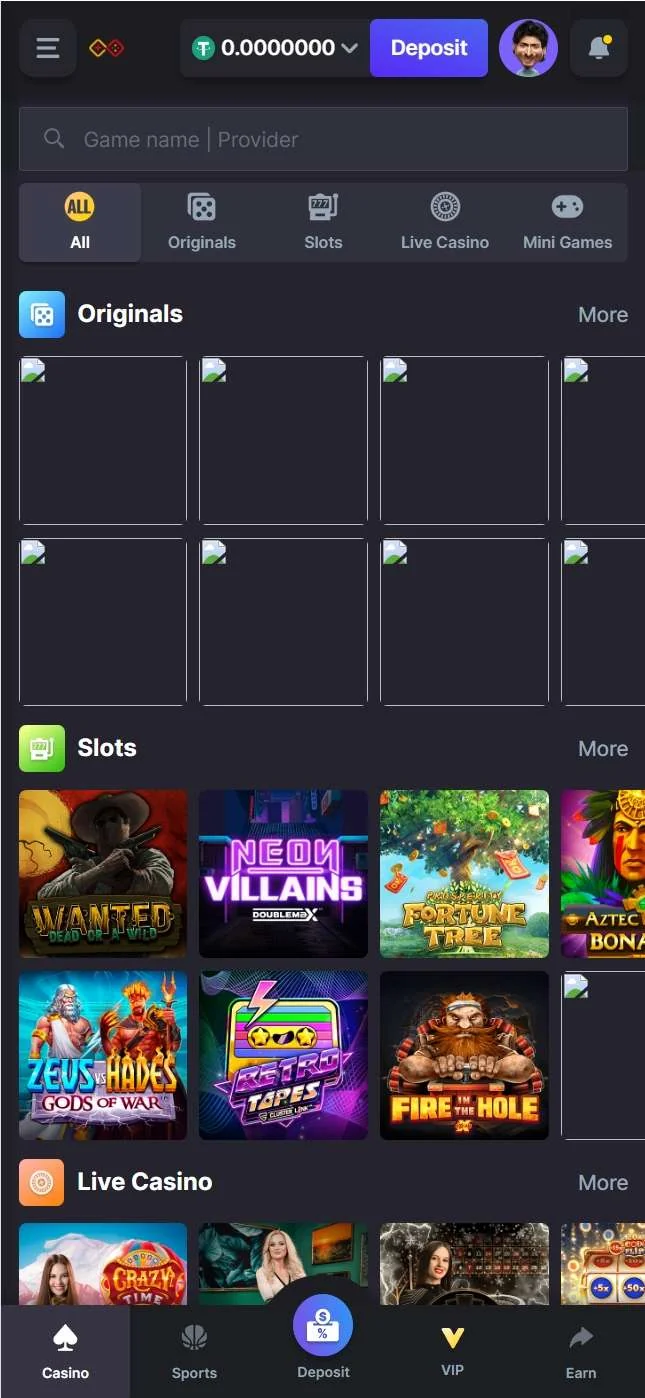This screenshot has width=645, height=1398.
Task: Tap the Originals dice section icon
Action: click(42, 314)
